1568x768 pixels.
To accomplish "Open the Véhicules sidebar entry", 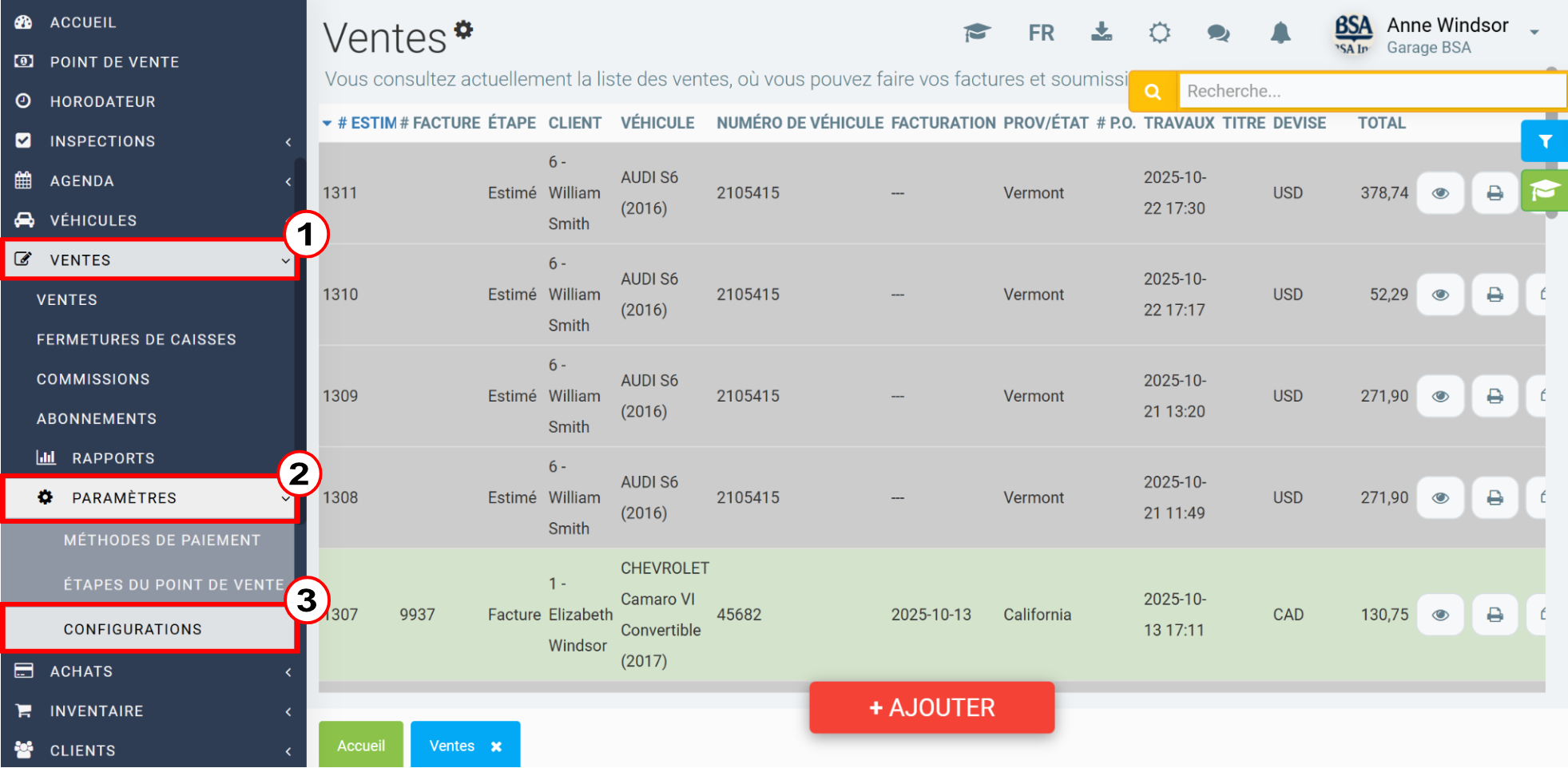I will coord(93,220).
